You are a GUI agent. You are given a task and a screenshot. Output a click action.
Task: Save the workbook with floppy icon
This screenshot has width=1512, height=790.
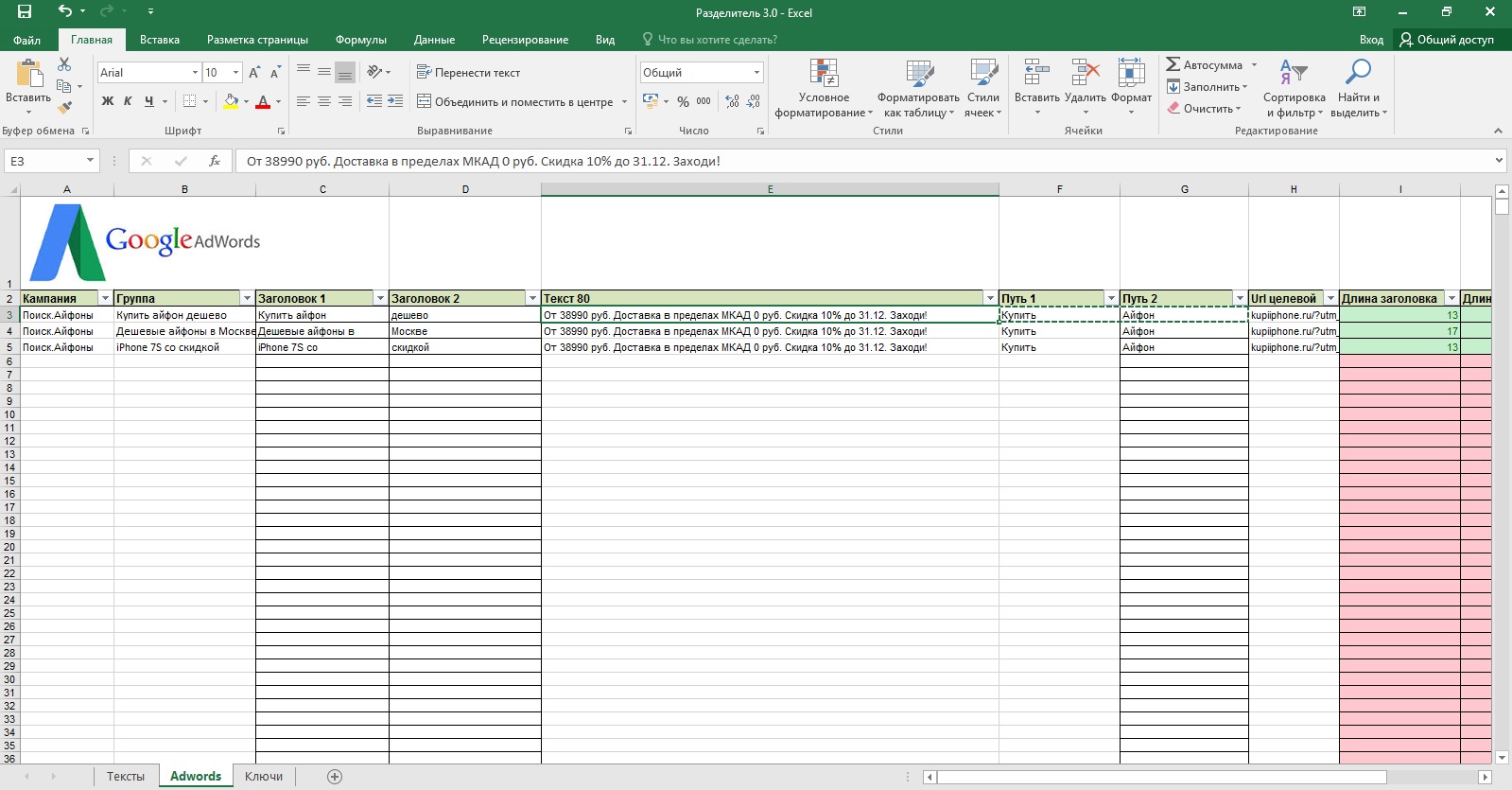coord(25,11)
